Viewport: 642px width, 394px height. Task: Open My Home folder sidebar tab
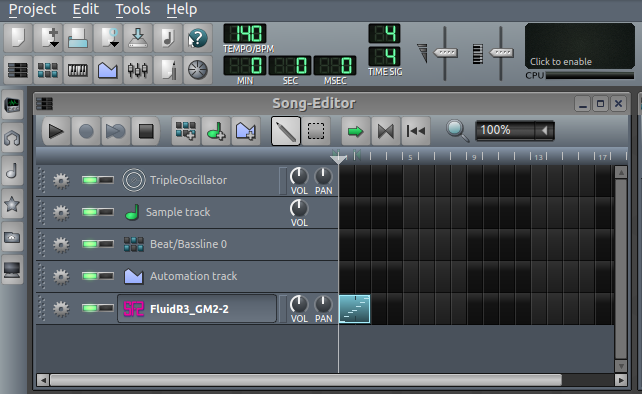pyautogui.click(x=12, y=237)
